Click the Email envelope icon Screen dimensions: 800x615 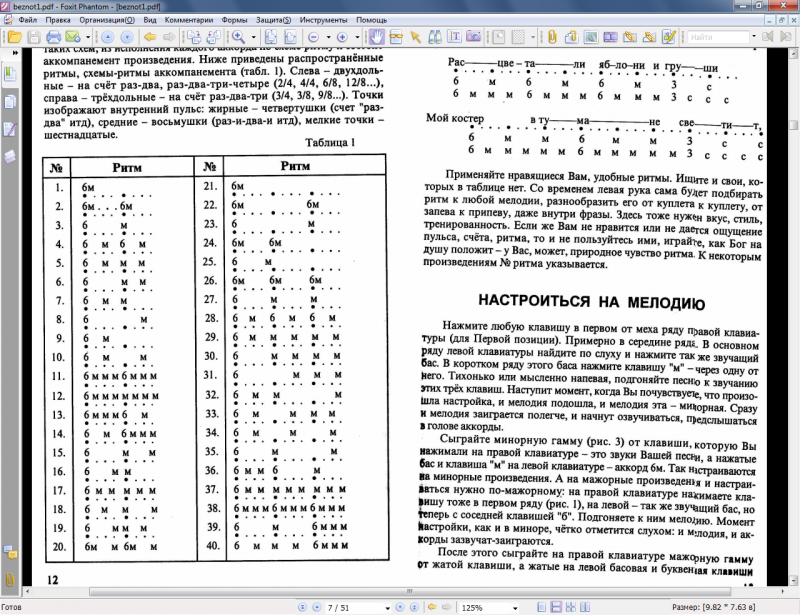(x=73, y=37)
